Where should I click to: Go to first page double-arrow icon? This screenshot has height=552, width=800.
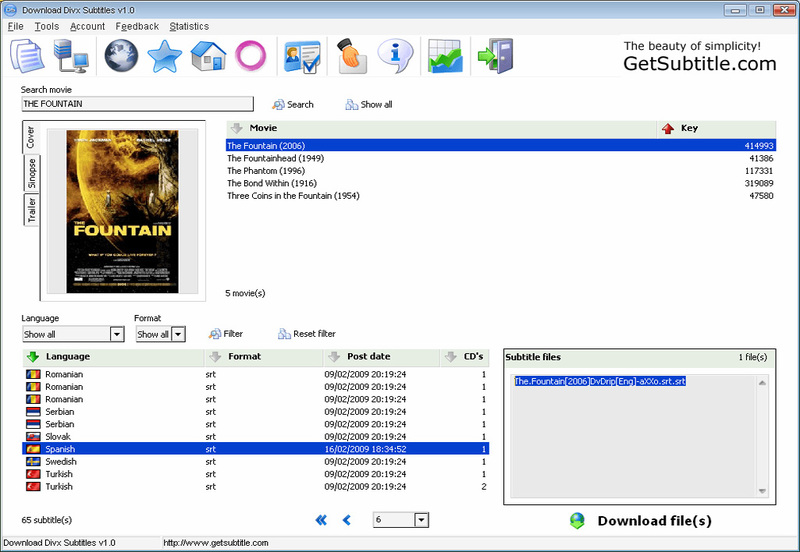tap(321, 520)
